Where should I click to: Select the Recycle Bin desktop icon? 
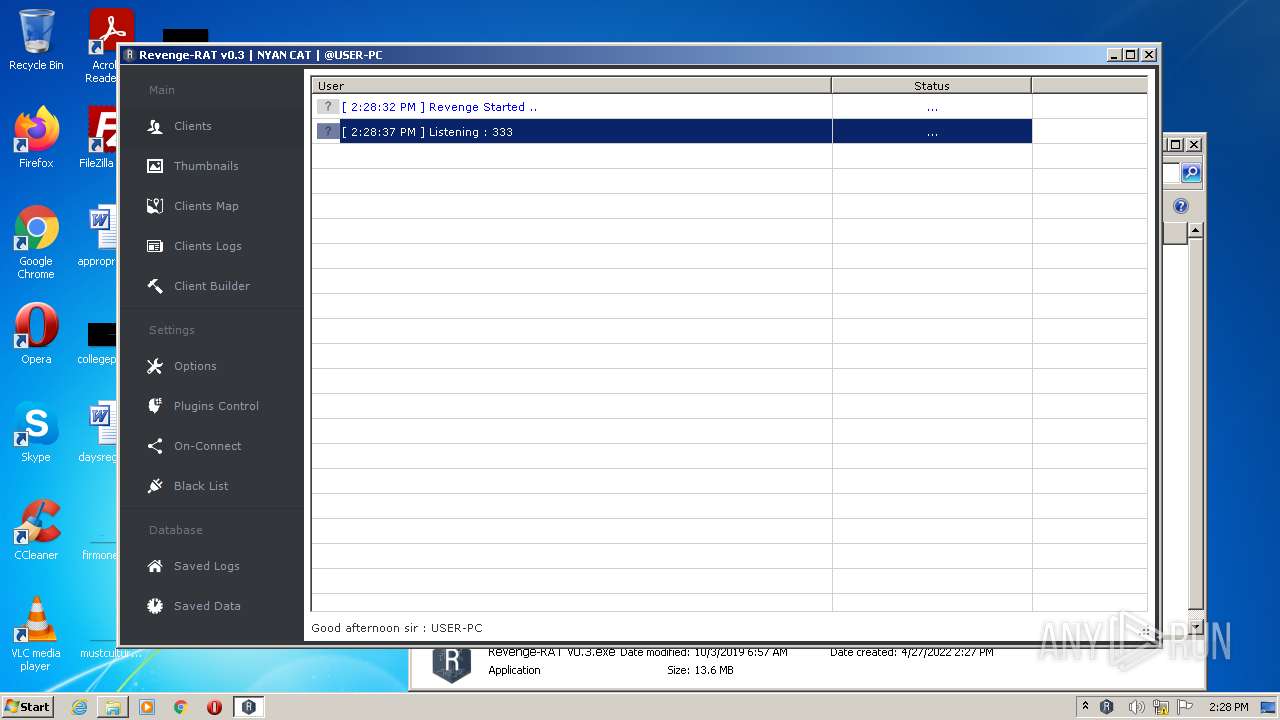pos(36,40)
